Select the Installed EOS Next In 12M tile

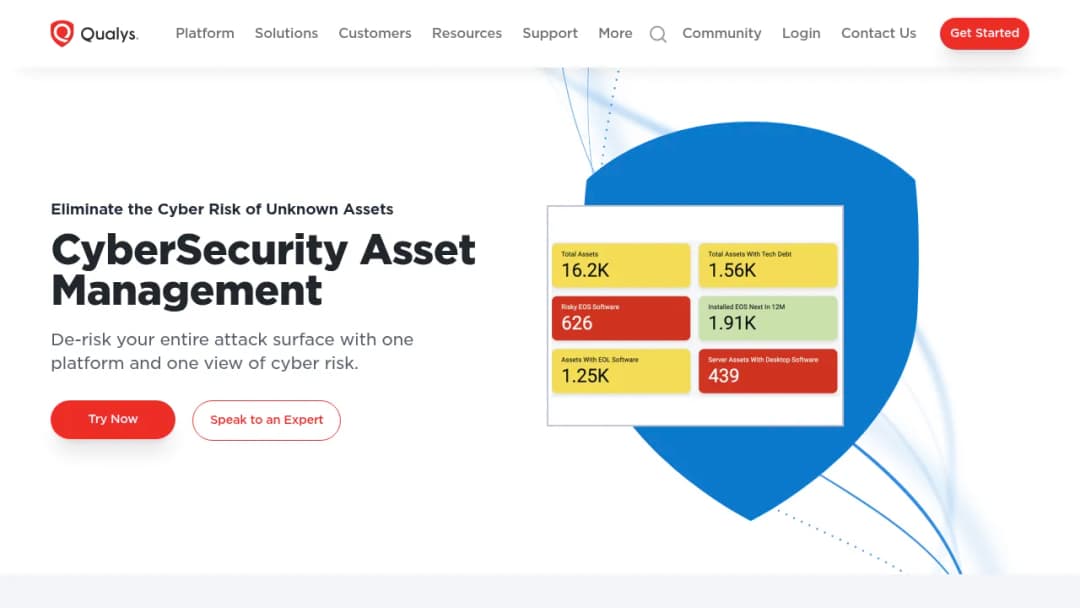768,318
